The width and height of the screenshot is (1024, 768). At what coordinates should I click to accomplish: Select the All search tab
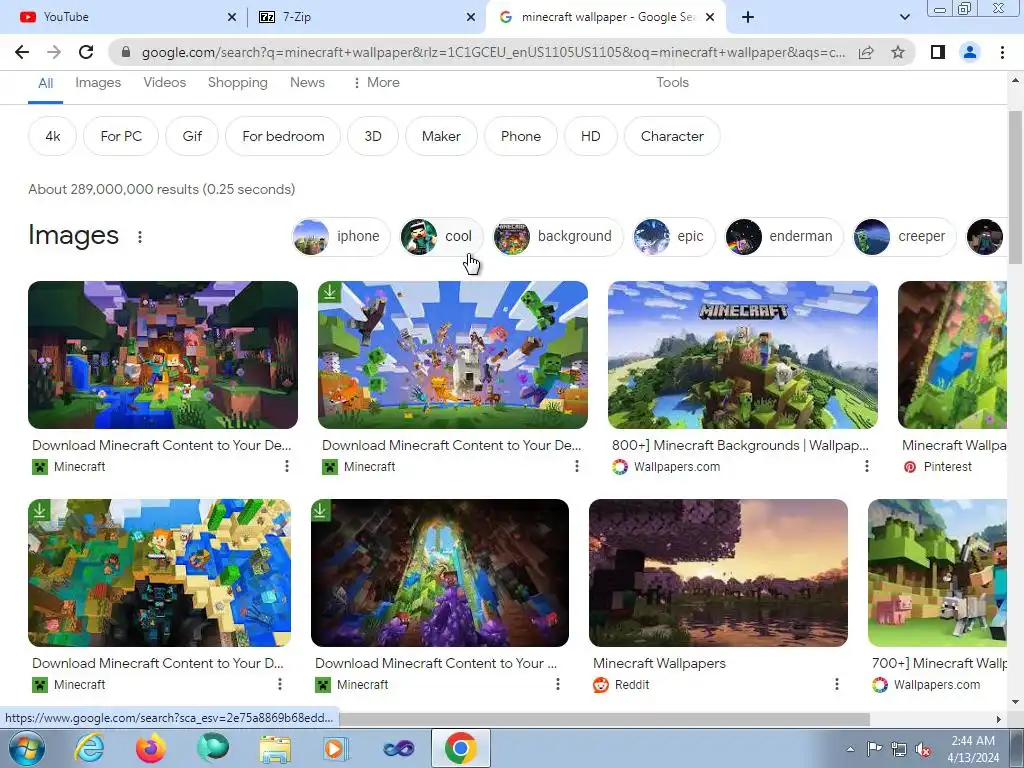pyautogui.click(x=46, y=83)
